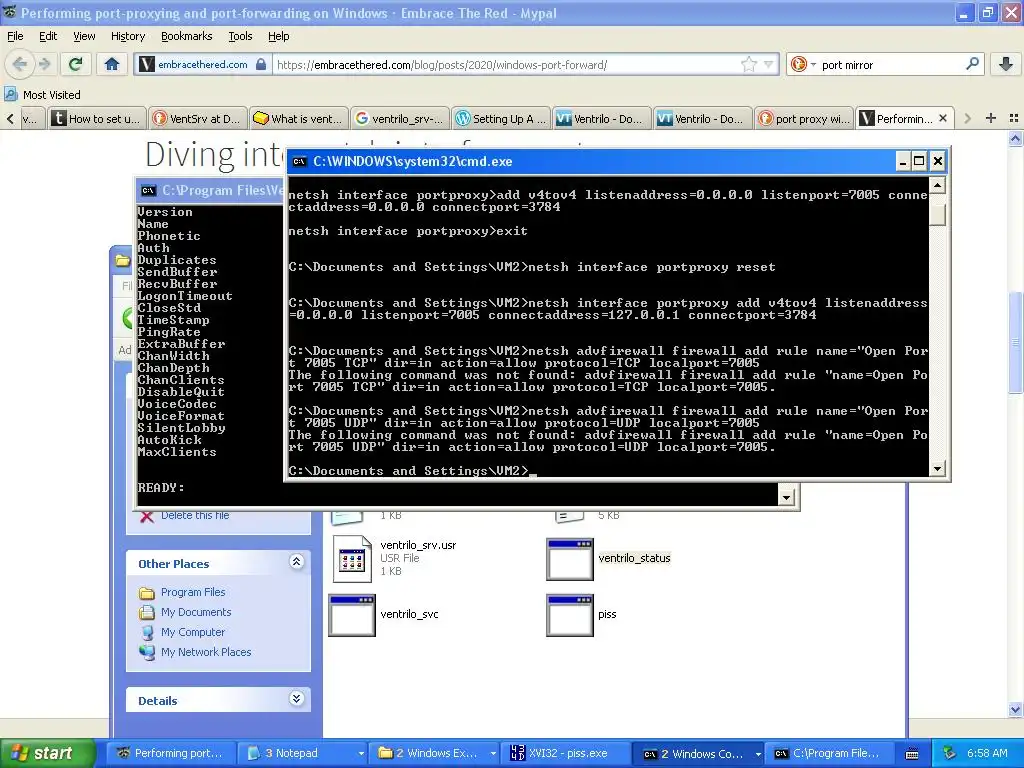Screen dimensions: 1024x768
Task: Click the embracethered.com site identity label
Action: pyautogui.click(x=202, y=64)
